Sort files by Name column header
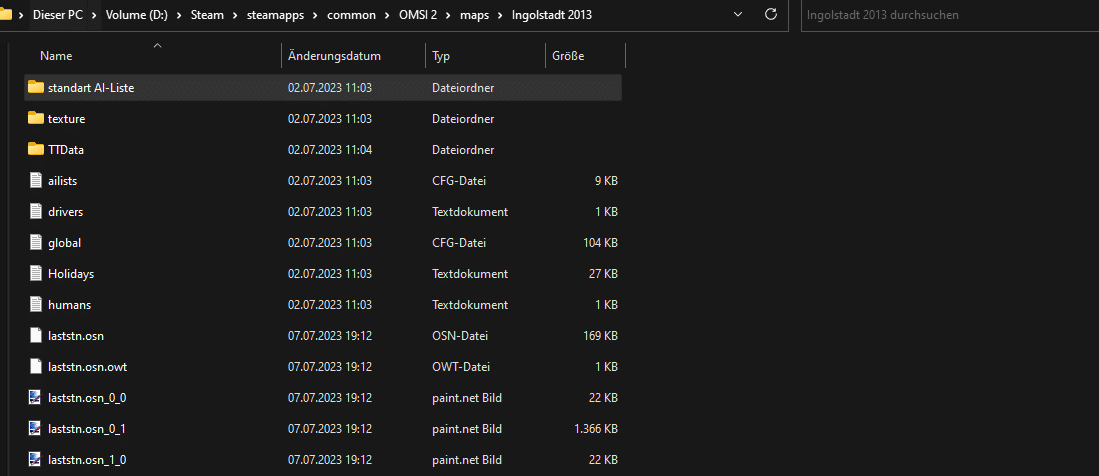 [56, 56]
